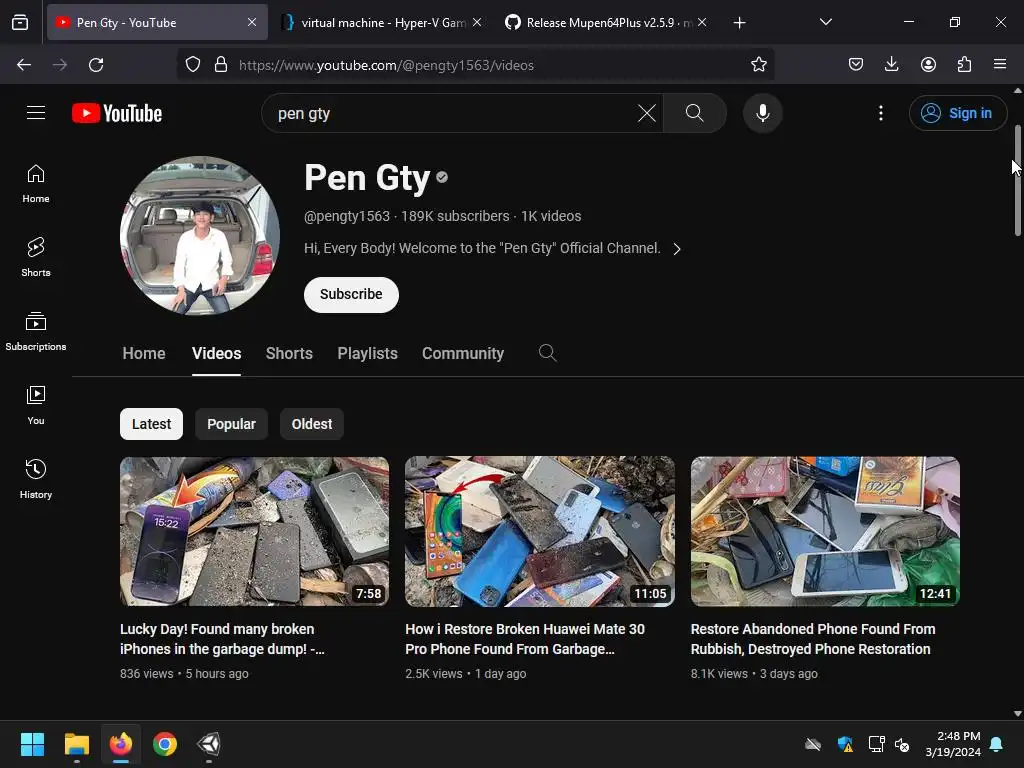Switch to virtual machine Hyper-V tab
Viewport: 1024px width, 768px height.
tap(381, 23)
